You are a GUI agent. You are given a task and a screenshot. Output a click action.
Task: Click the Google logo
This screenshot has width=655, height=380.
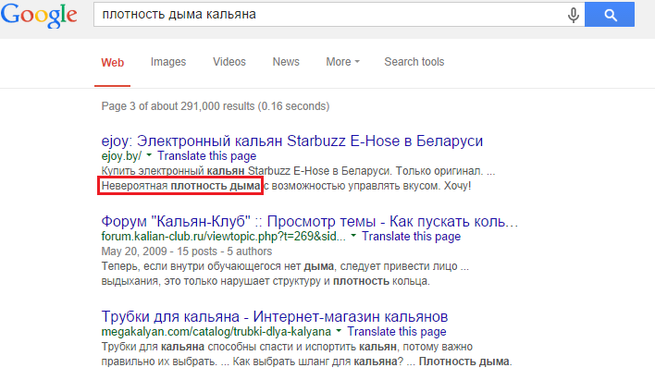(39, 15)
